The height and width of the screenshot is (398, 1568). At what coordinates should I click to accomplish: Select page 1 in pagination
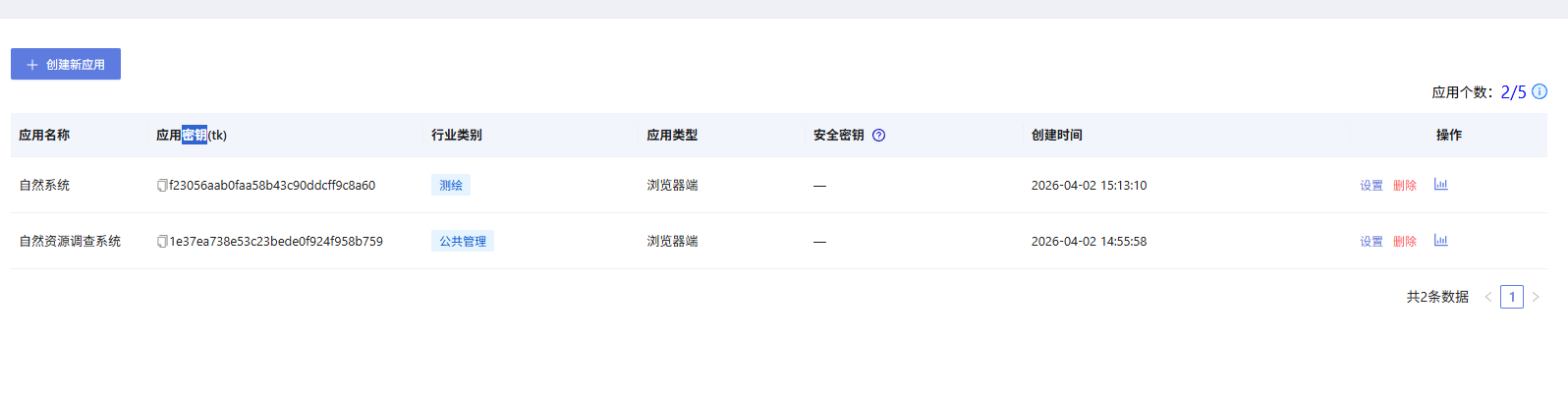click(x=1512, y=297)
